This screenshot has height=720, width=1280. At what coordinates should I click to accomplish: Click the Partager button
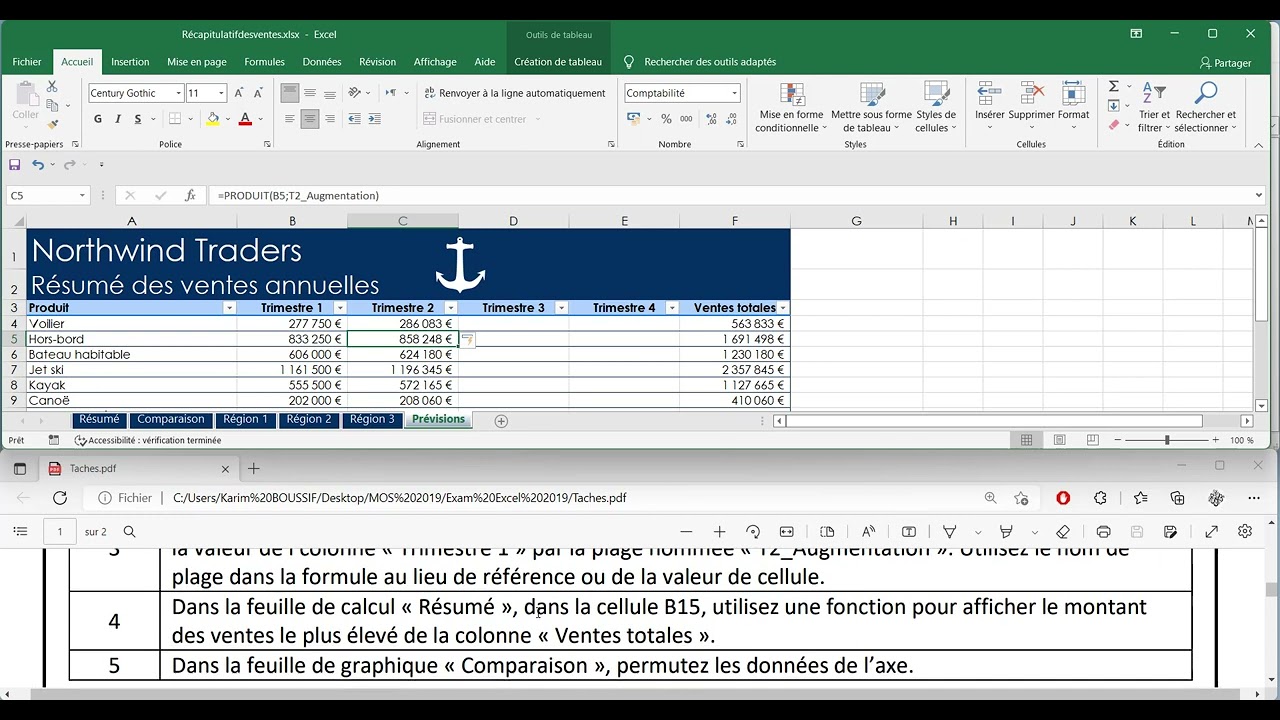pyautogui.click(x=1225, y=62)
